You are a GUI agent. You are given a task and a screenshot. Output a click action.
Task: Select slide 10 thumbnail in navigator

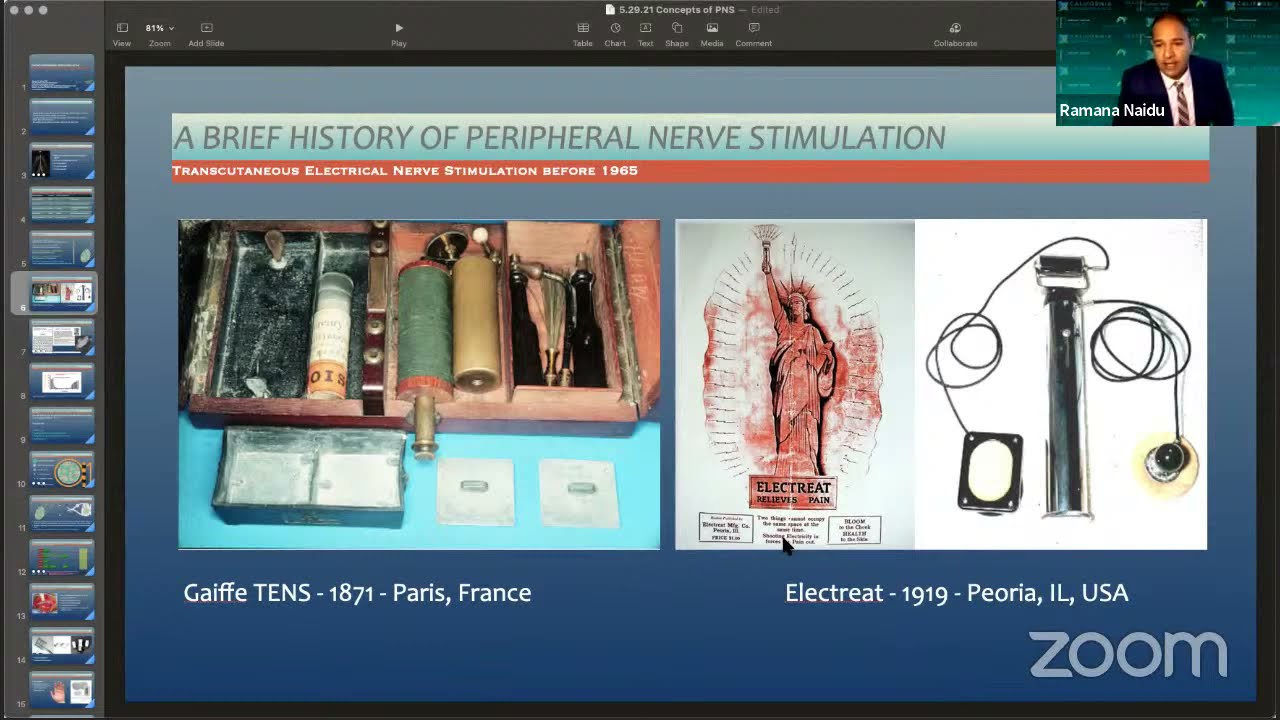62,470
